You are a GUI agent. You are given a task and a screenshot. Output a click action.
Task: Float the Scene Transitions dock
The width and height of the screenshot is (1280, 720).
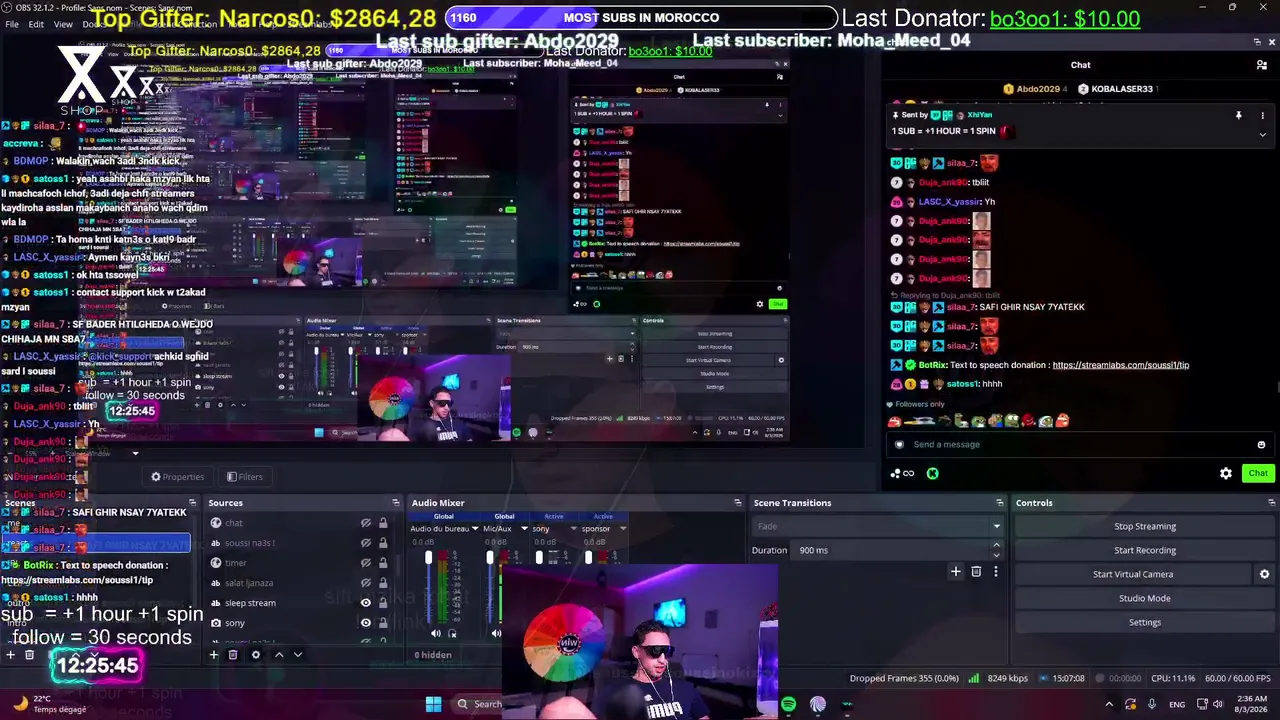pos(1000,503)
